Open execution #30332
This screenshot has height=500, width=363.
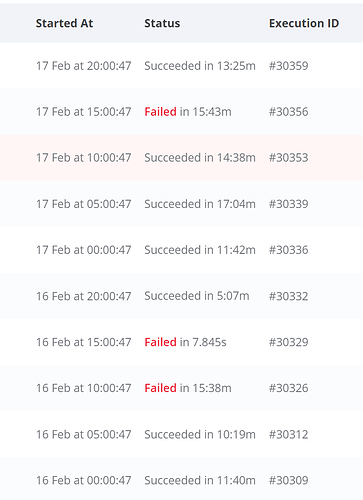tap(288, 296)
